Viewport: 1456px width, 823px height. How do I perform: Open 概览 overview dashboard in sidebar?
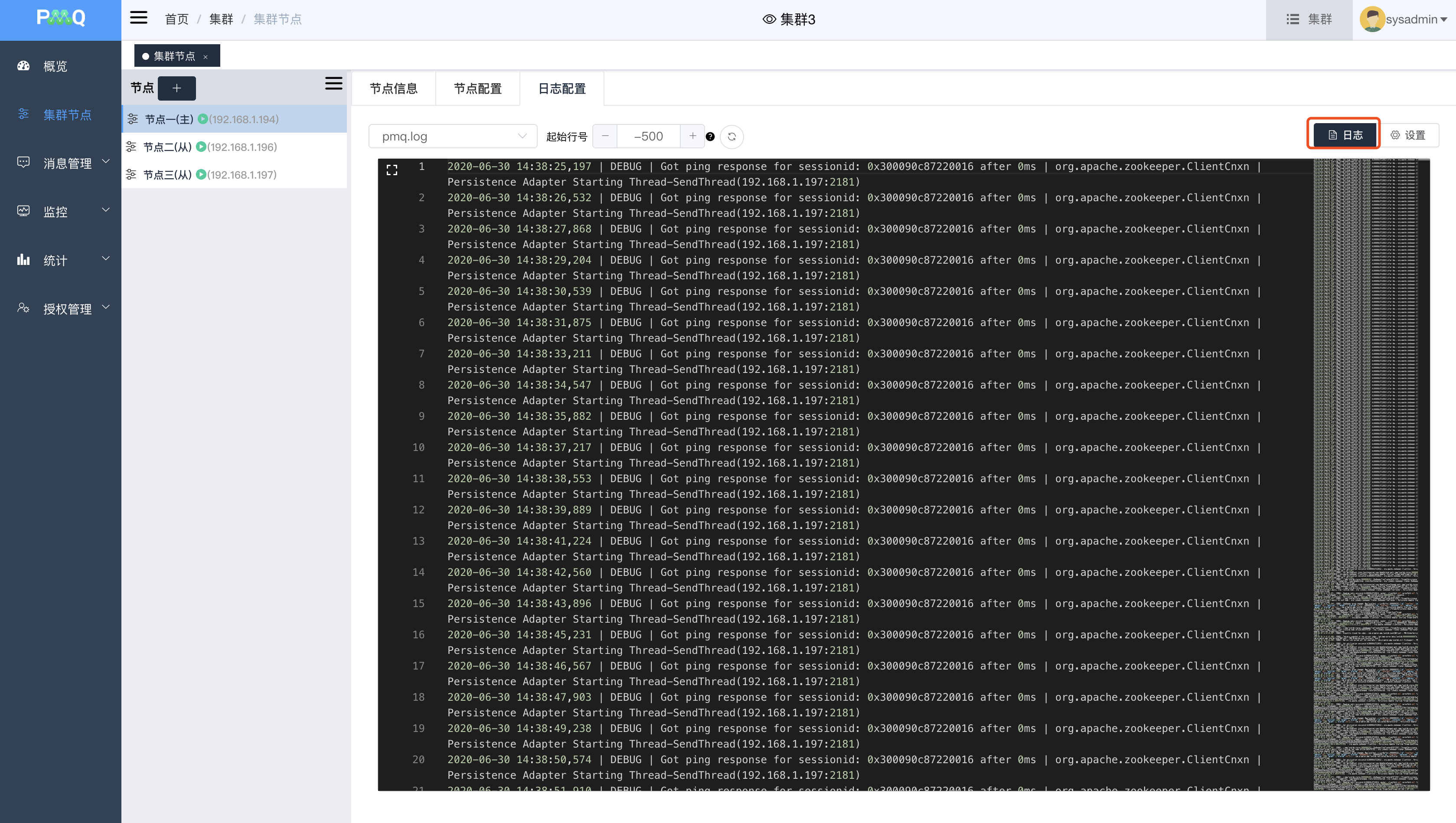(x=55, y=66)
